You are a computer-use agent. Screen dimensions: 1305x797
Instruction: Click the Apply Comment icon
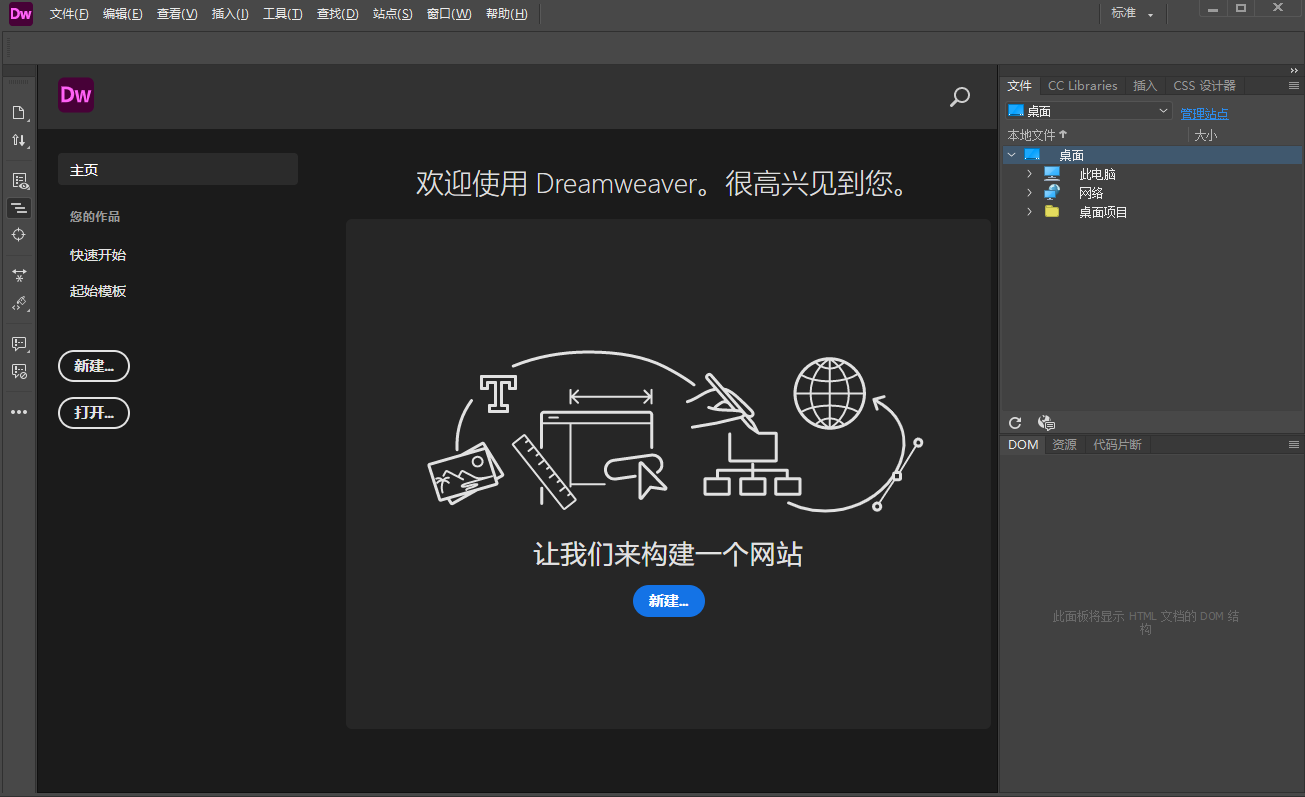19,344
